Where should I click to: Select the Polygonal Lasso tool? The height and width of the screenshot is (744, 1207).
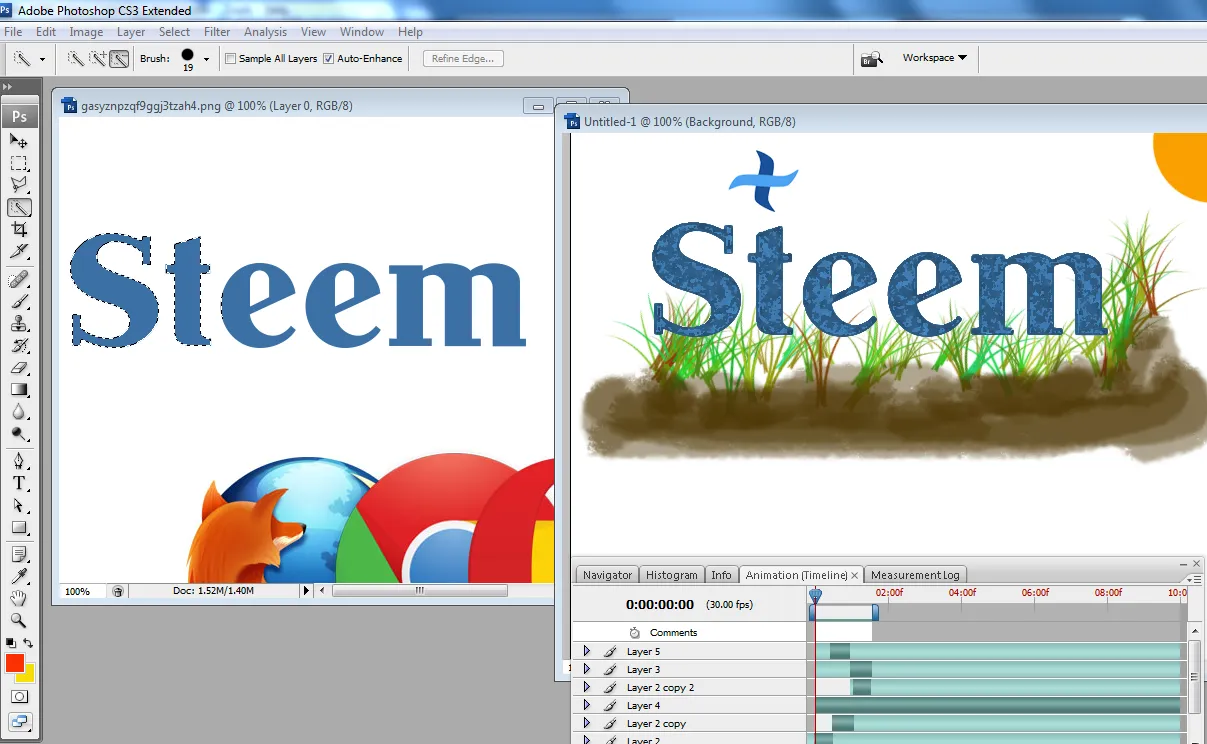(x=19, y=185)
